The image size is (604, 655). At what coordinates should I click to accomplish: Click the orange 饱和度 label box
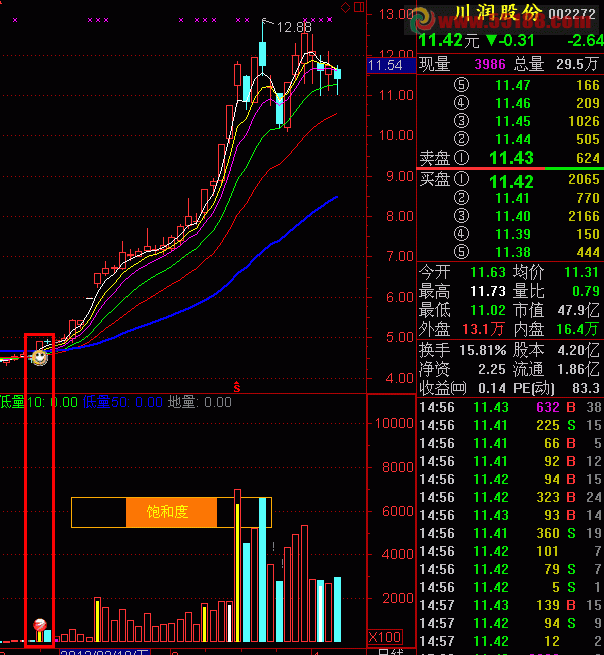(x=171, y=512)
